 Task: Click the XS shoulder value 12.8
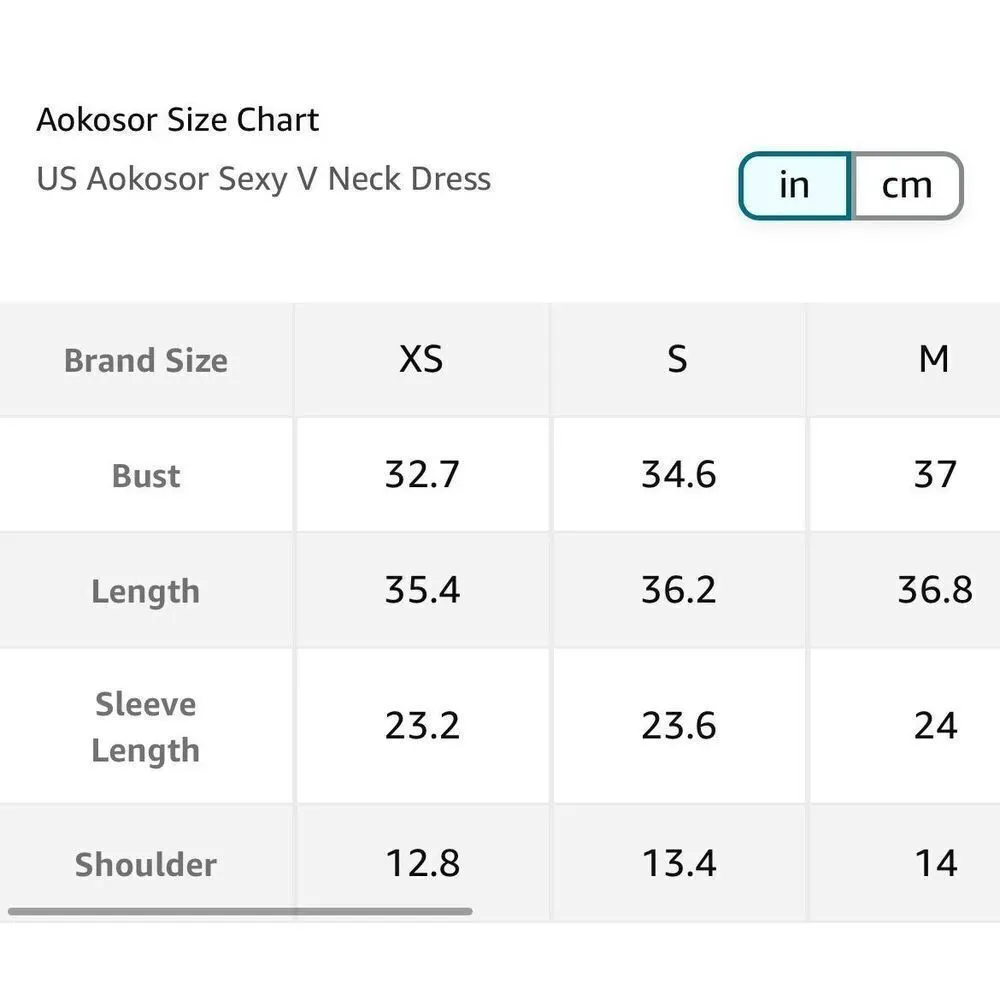tap(421, 864)
